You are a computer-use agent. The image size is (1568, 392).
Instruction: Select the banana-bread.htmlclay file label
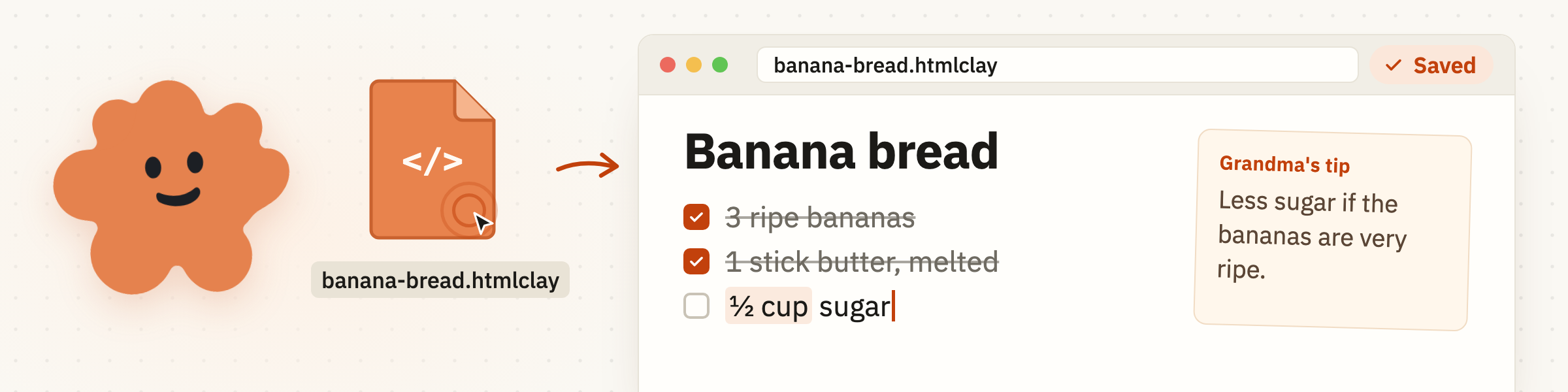(x=440, y=280)
